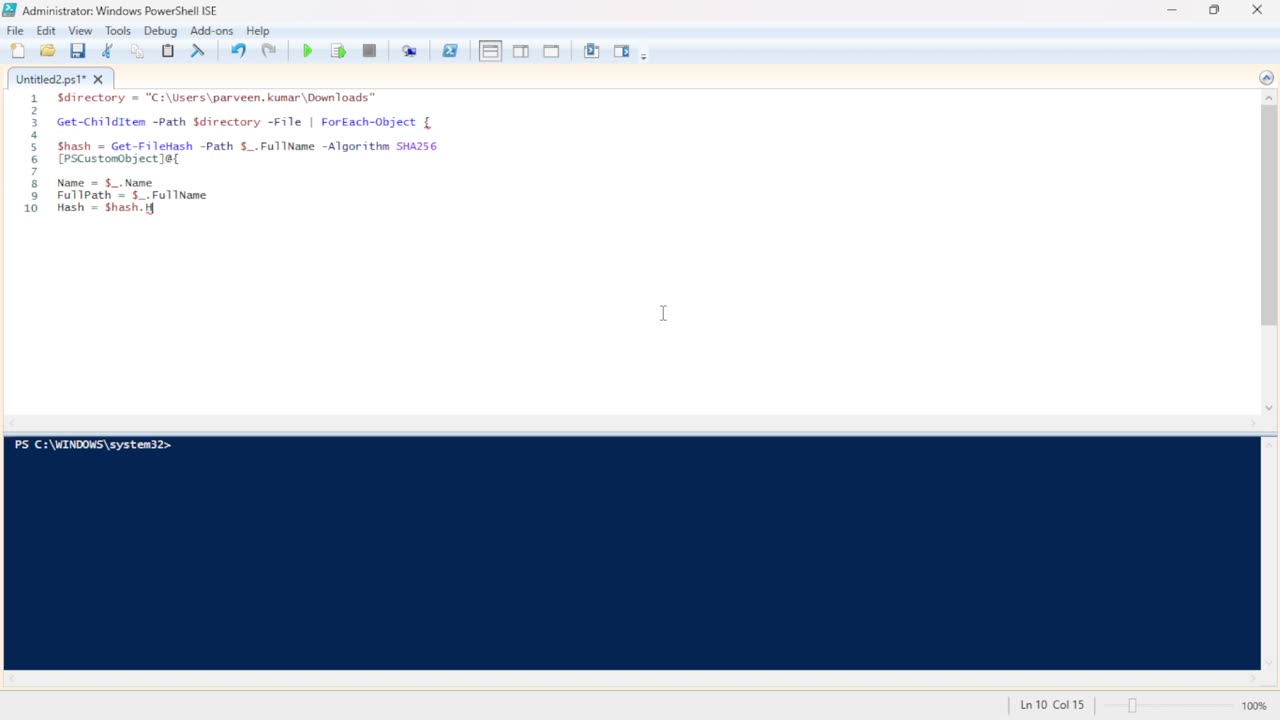Save the script with the Save icon
This screenshot has width=1280, height=720.
(77, 51)
